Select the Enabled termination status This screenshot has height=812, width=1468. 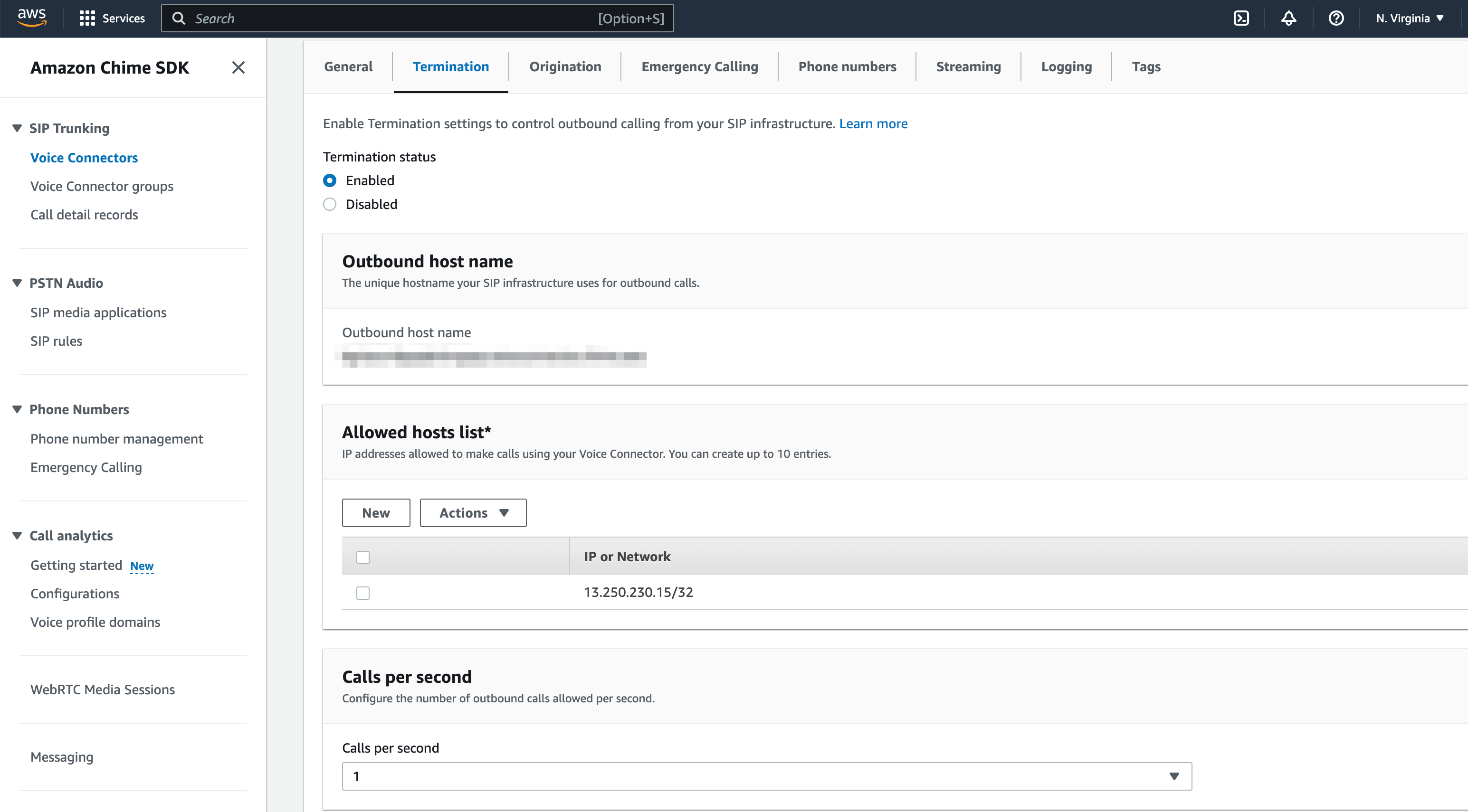pyautogui.click(x=329, y=180)
